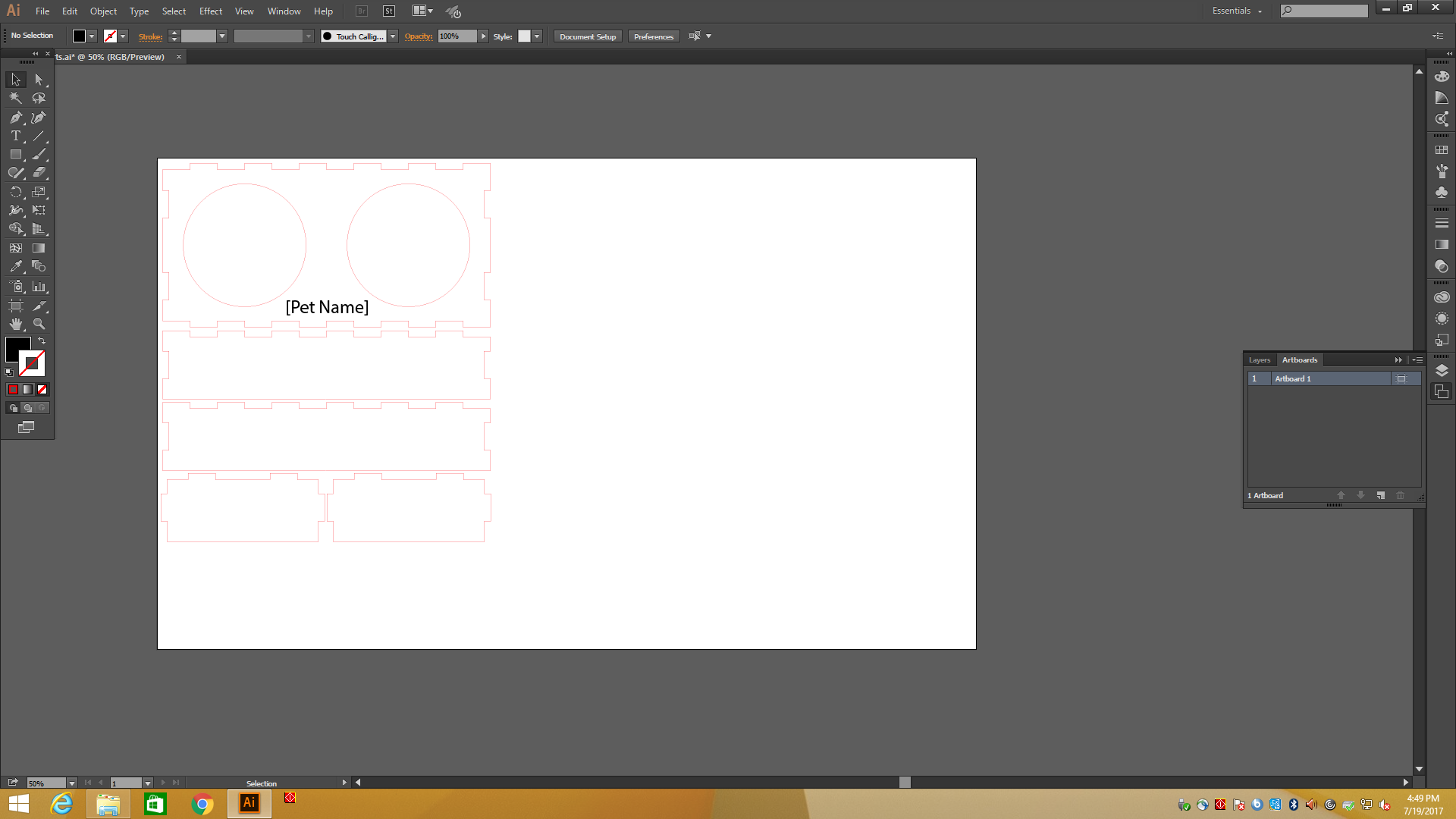Screen dimensions: 1456x819
Task: Select the Eyedropper tool
Action: click(x=16, y=267)
